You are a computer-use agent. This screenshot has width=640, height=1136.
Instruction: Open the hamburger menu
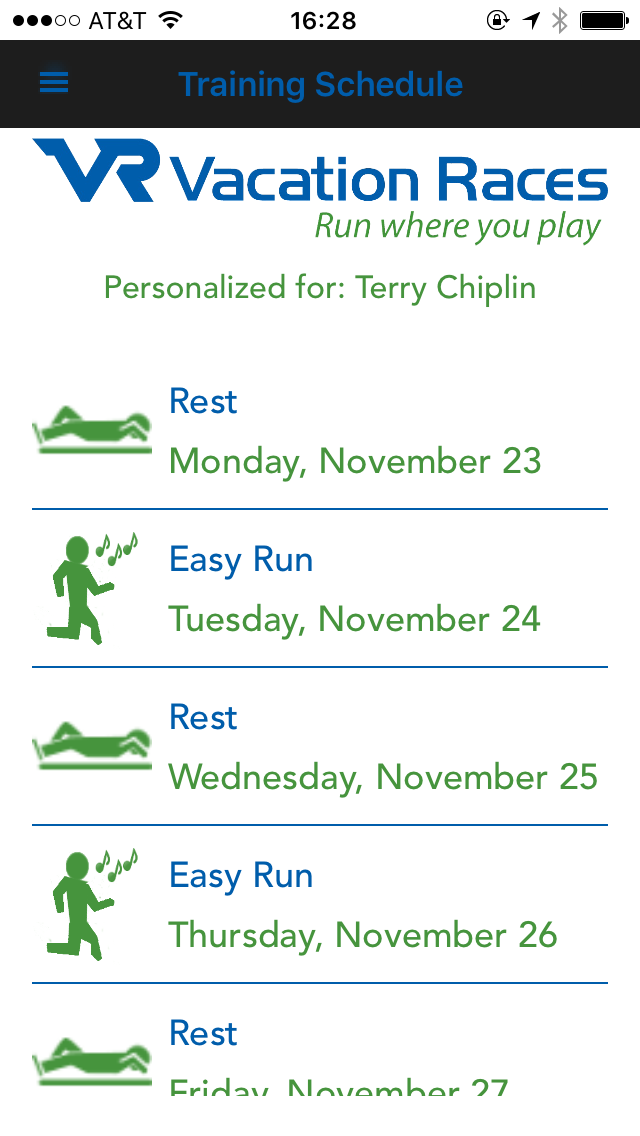[x=54, y=82]
